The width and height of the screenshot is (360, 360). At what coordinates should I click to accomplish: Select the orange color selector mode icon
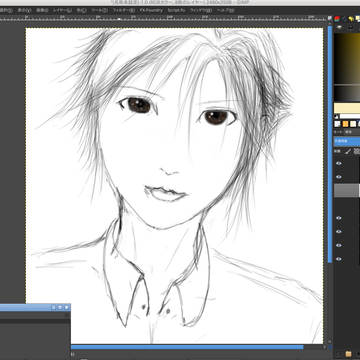click(345, 124)
